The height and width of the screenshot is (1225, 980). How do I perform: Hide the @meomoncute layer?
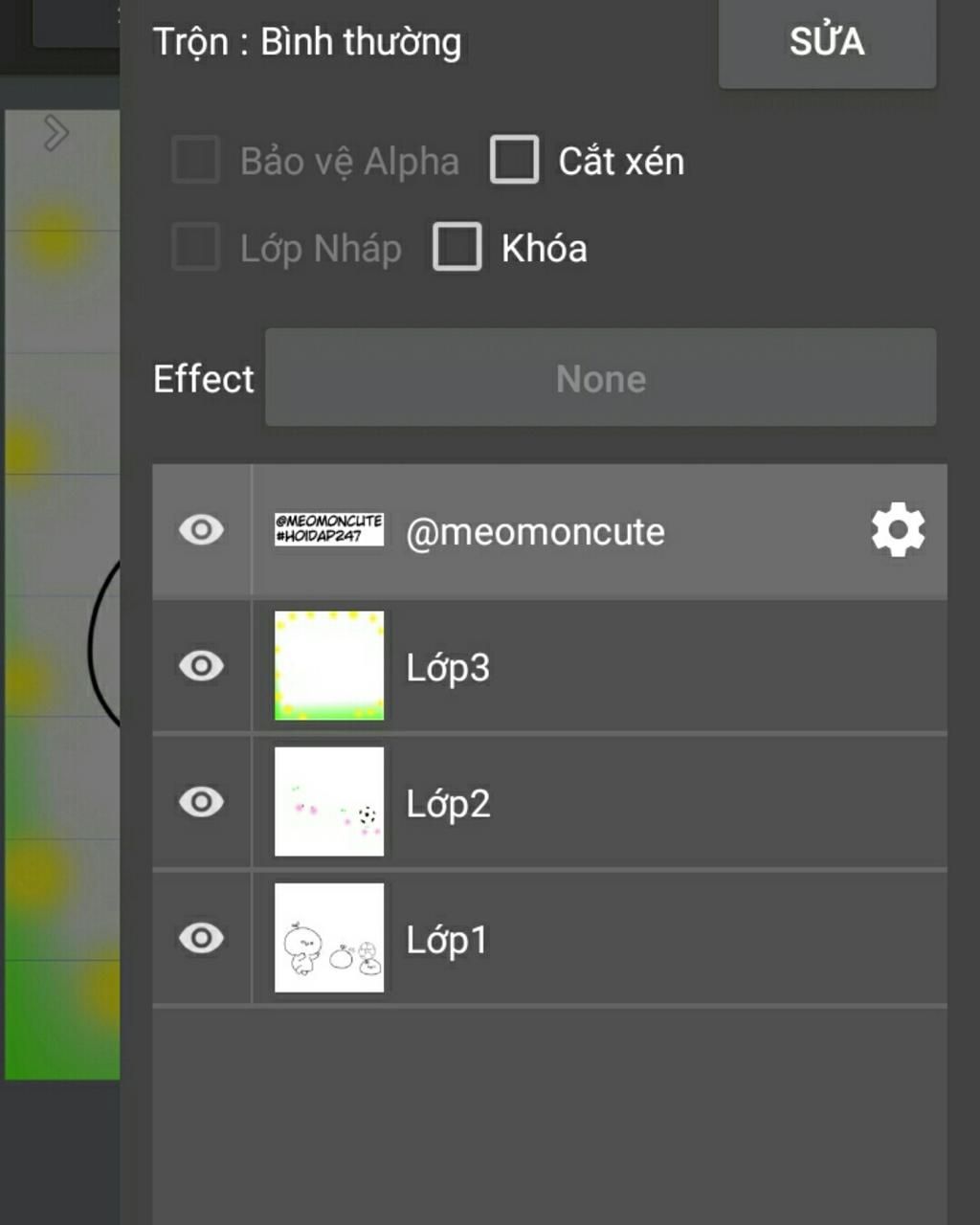[201, 530]
